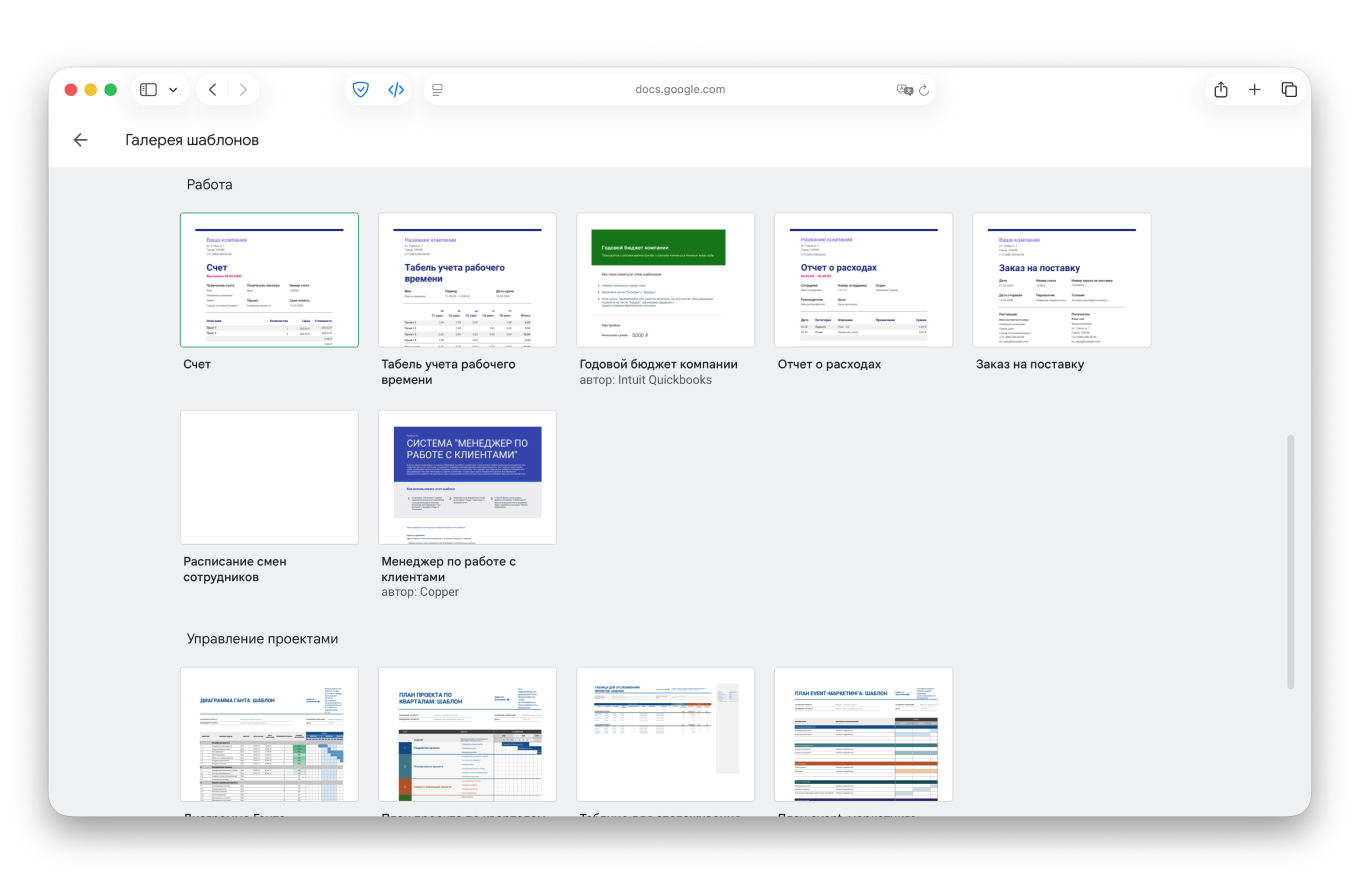Screen dimensions: 1360x884
Task: Choose the Заказ на поставку template
Action: [x=1061, y=280]
